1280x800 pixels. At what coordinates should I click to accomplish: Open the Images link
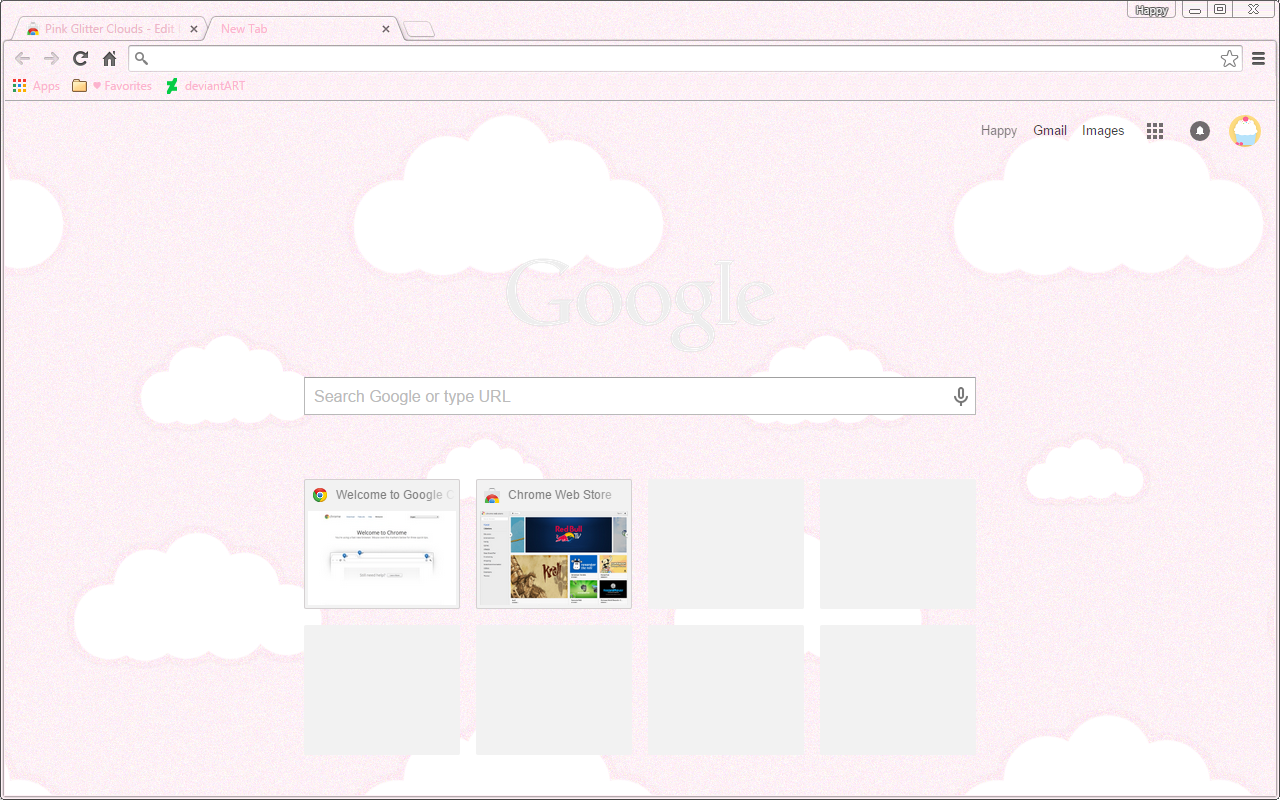[1103, 131]
